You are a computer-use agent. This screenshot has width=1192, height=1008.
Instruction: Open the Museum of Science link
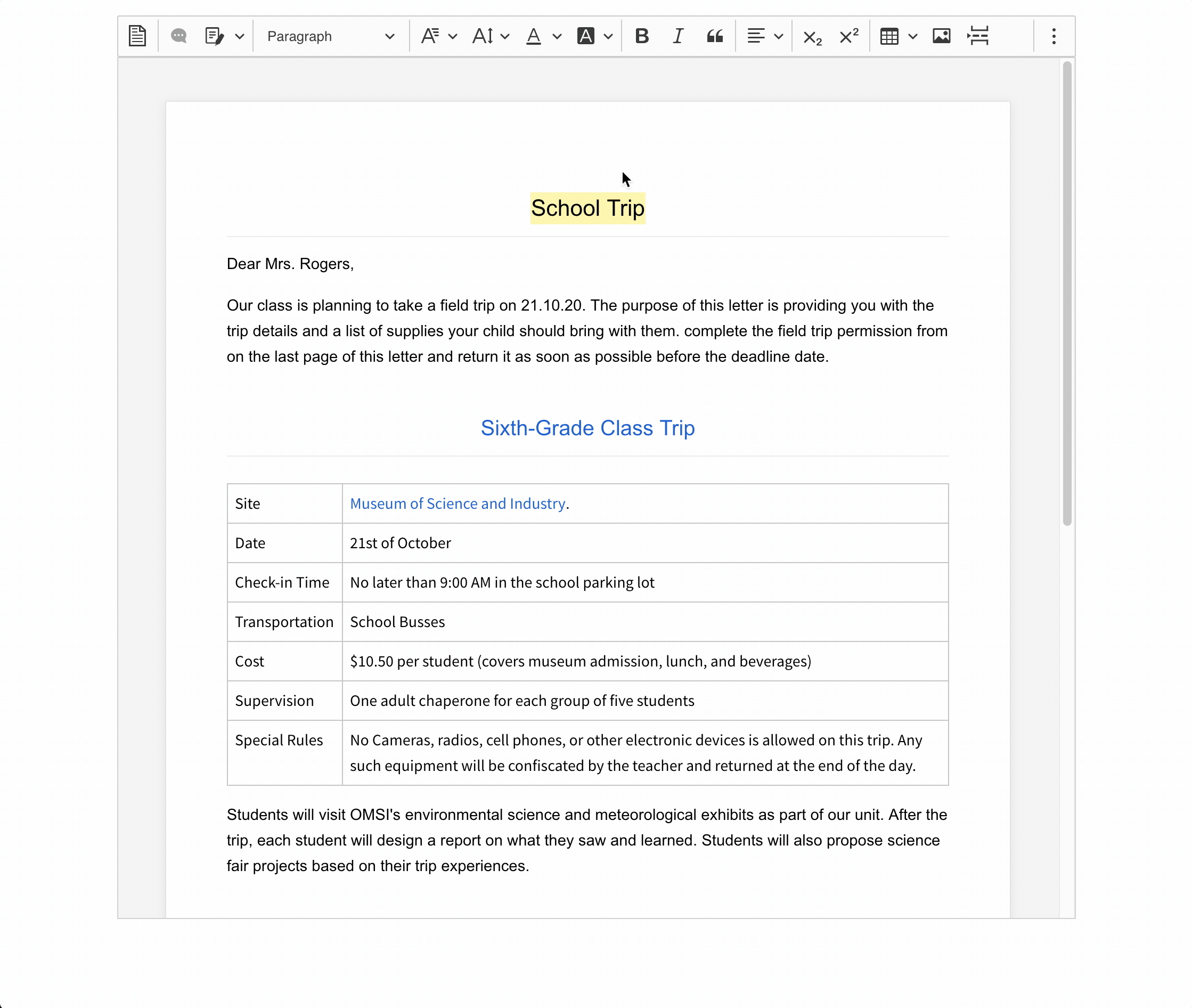(457, 503)
